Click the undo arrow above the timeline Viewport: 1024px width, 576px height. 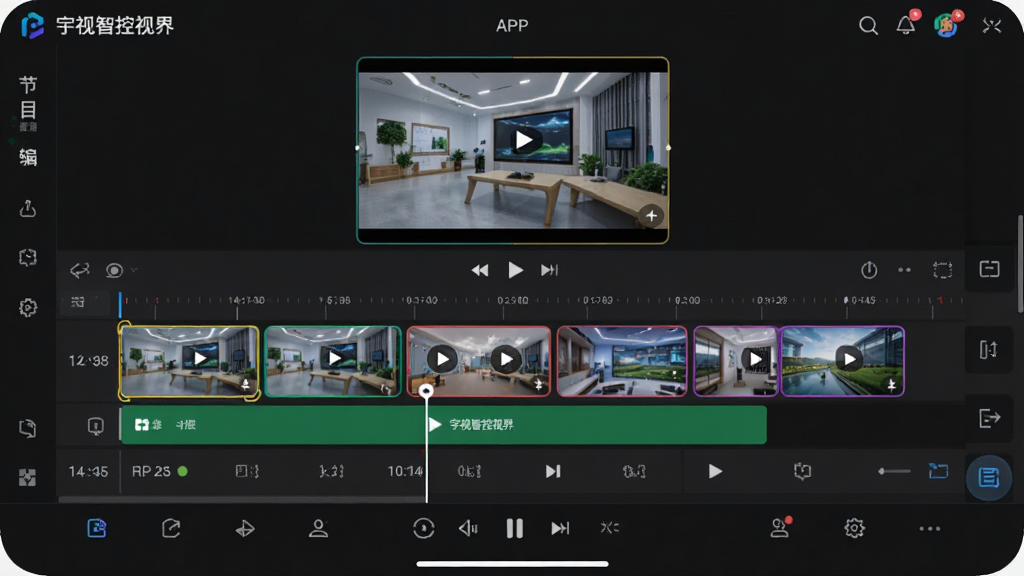(x=80, y=270)
